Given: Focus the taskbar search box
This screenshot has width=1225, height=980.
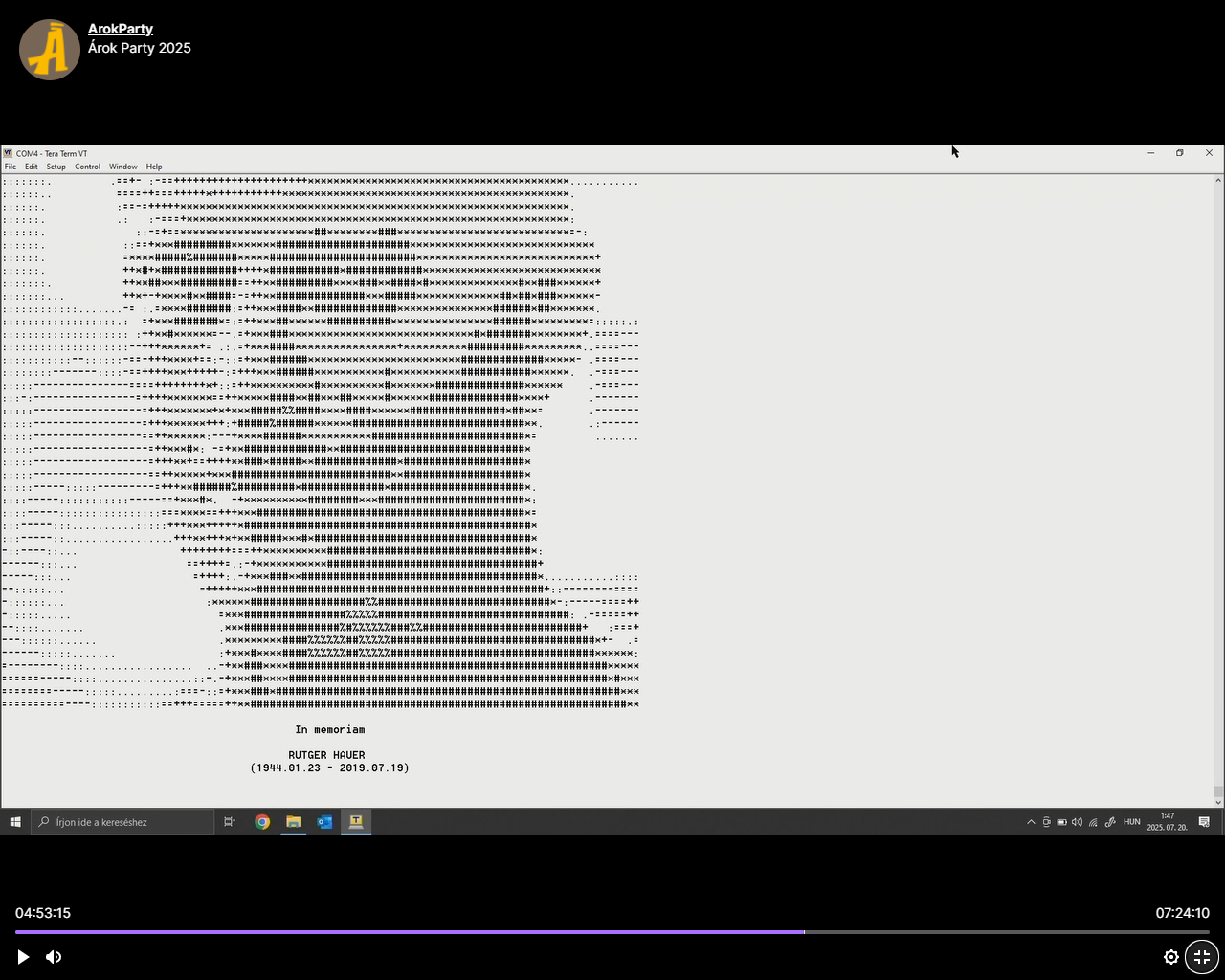Looking at the screenshot, I should pyautogui.click(x=122, y=822).
